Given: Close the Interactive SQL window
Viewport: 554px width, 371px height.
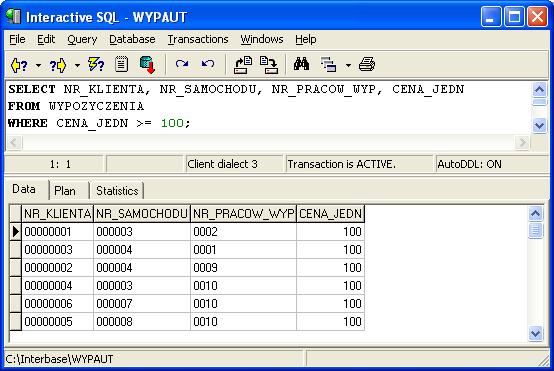Looking at the screenshot, I should pyautogui.click(x=537, y=17).
